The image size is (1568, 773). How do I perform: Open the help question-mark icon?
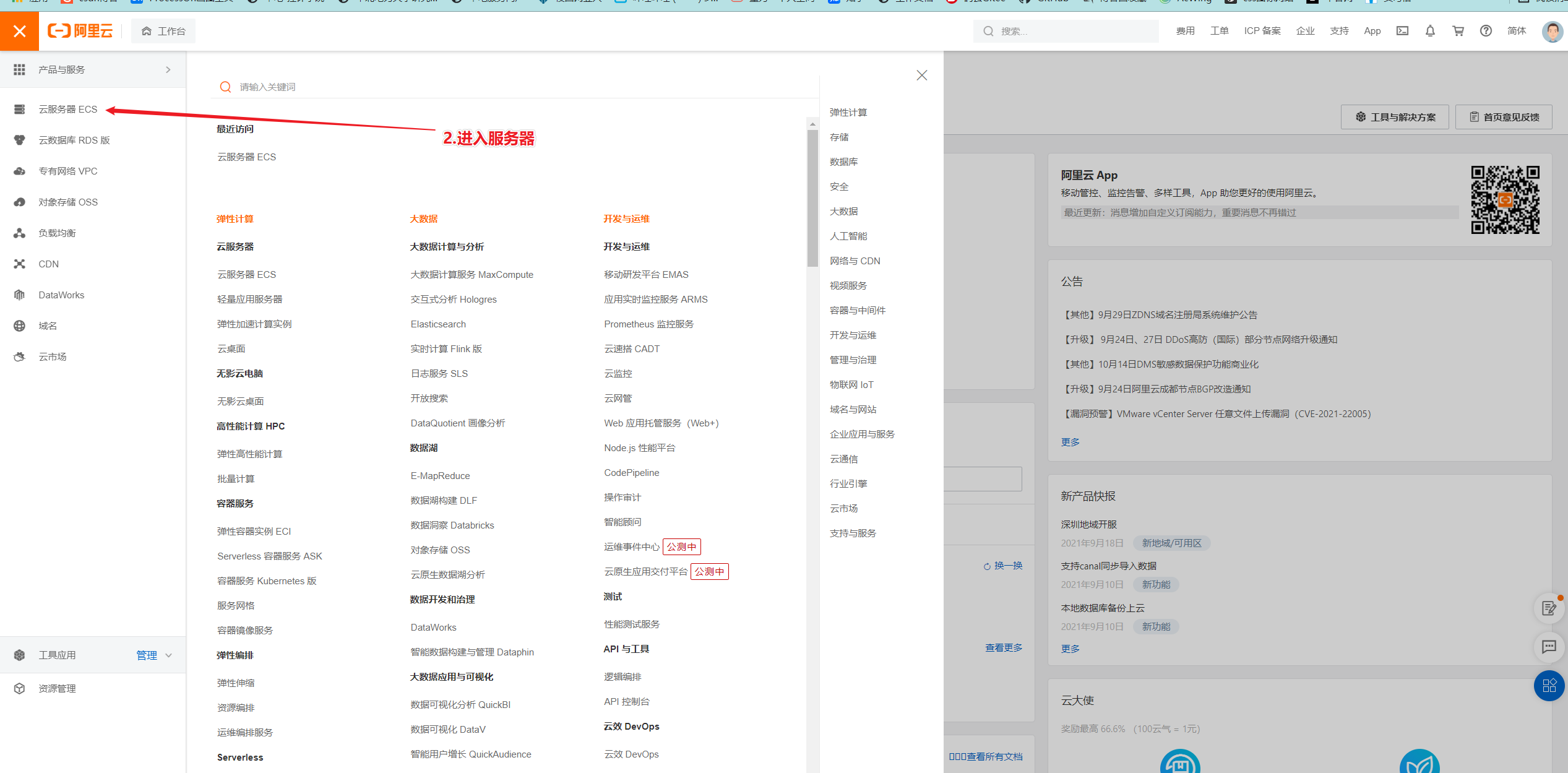tap(1486, 30)
